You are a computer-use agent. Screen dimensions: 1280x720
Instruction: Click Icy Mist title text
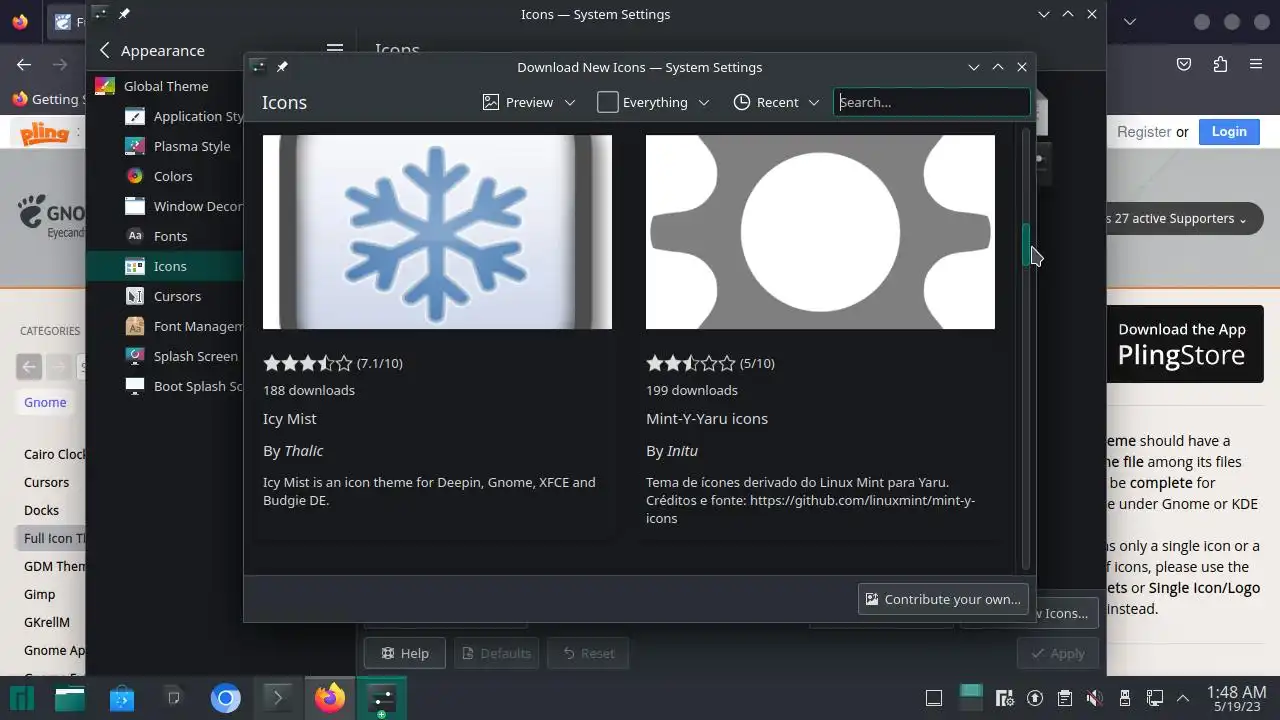coord(289,418)
